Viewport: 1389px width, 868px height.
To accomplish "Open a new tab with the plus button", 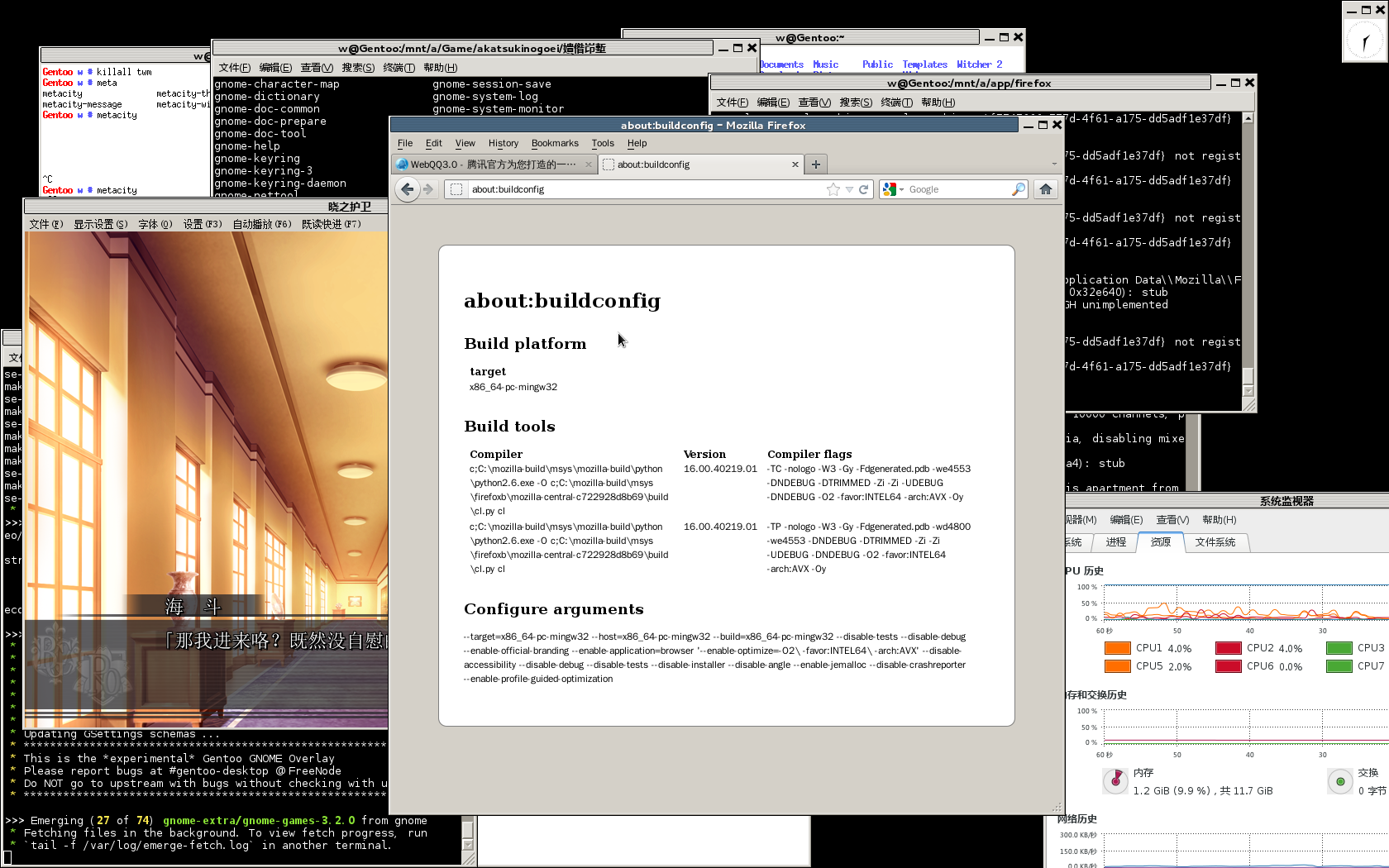I will click(816, 165).
